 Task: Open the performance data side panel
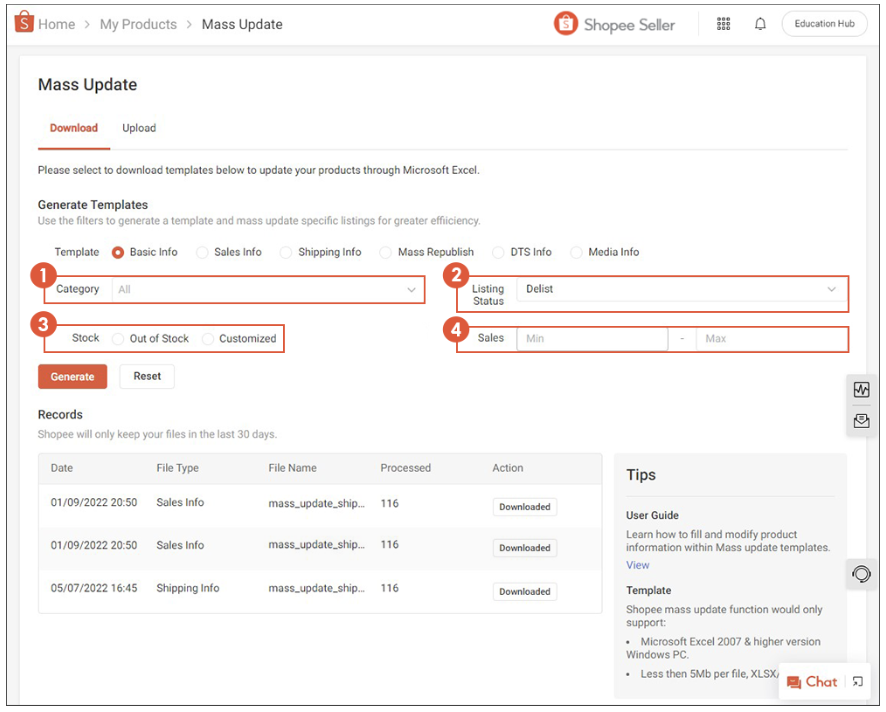point(861,389)
